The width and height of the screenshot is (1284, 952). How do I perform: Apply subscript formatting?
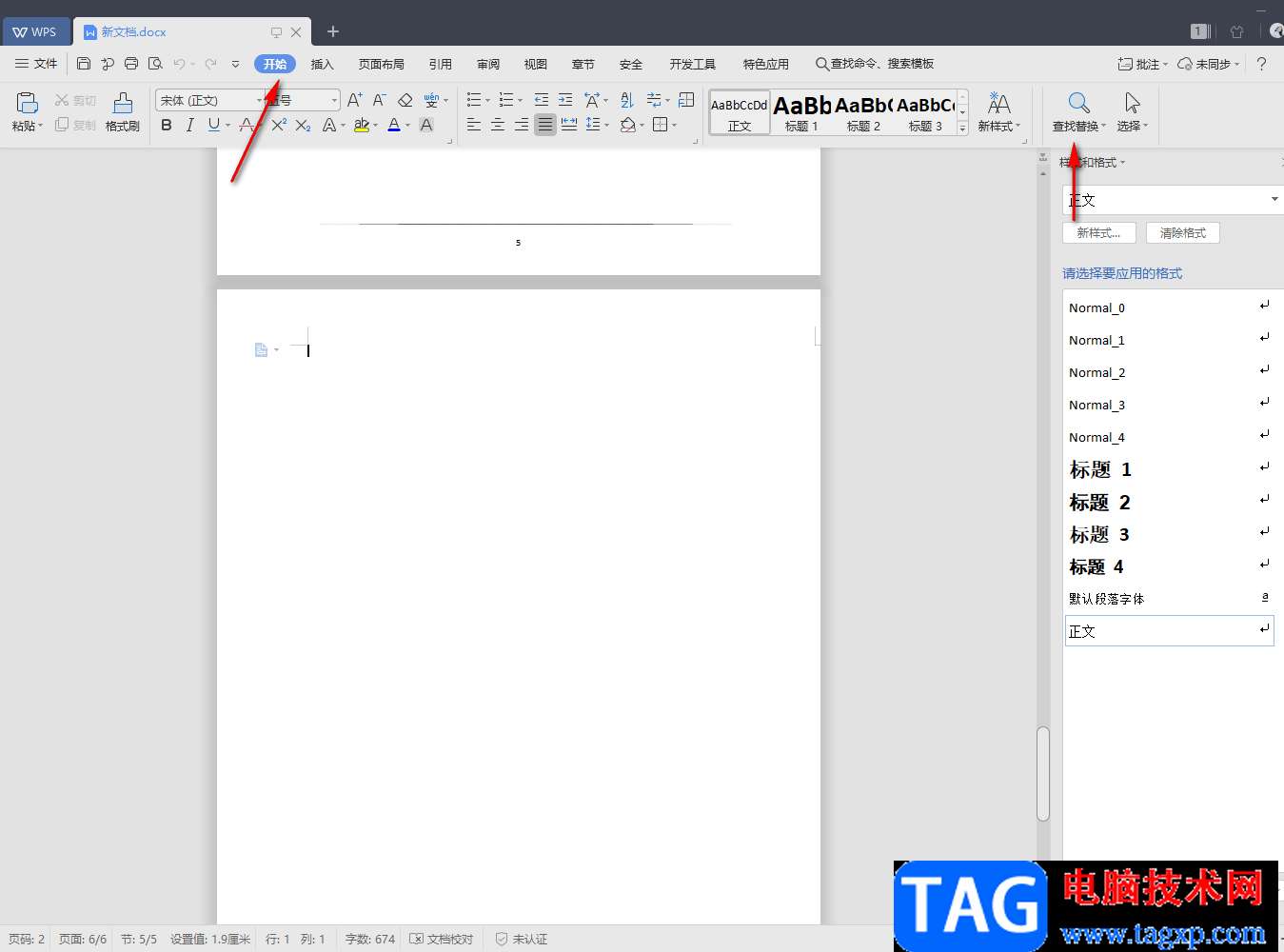pos(303,125)
